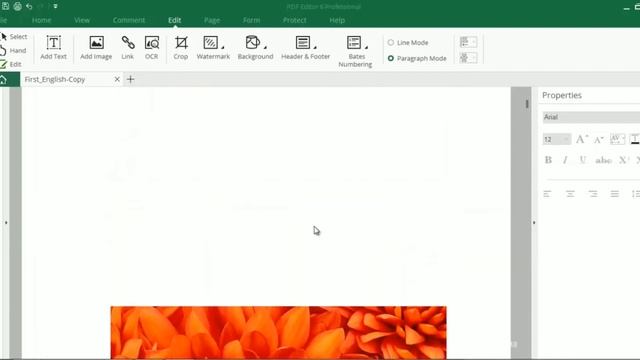The height and width of the screenshot is (360, 640).
Task: Toggle superscript X formatting
Action: click(623, 160)
